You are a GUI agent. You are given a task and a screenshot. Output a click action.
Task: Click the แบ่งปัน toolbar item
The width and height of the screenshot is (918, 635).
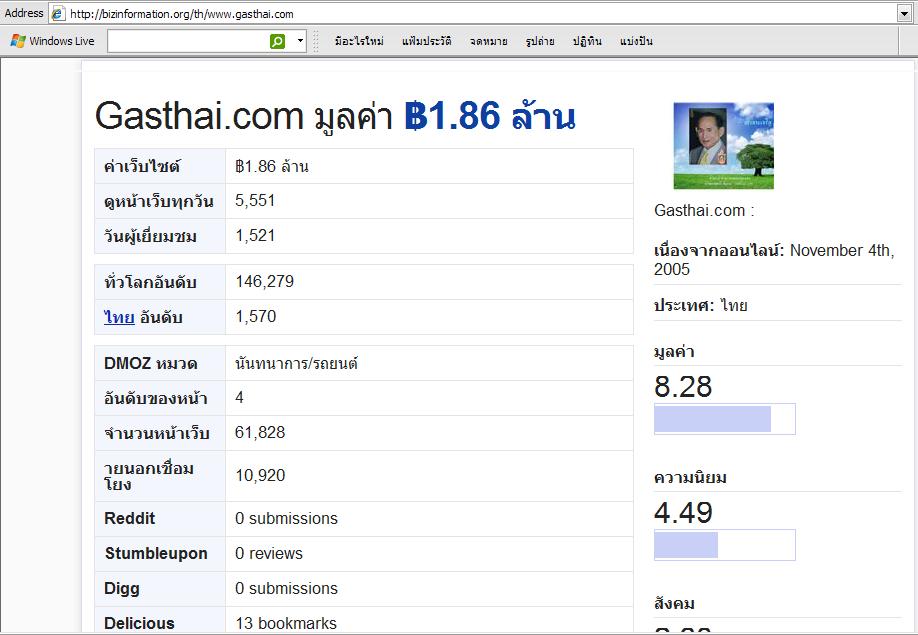pyautogui.click(x=636, y=41)
